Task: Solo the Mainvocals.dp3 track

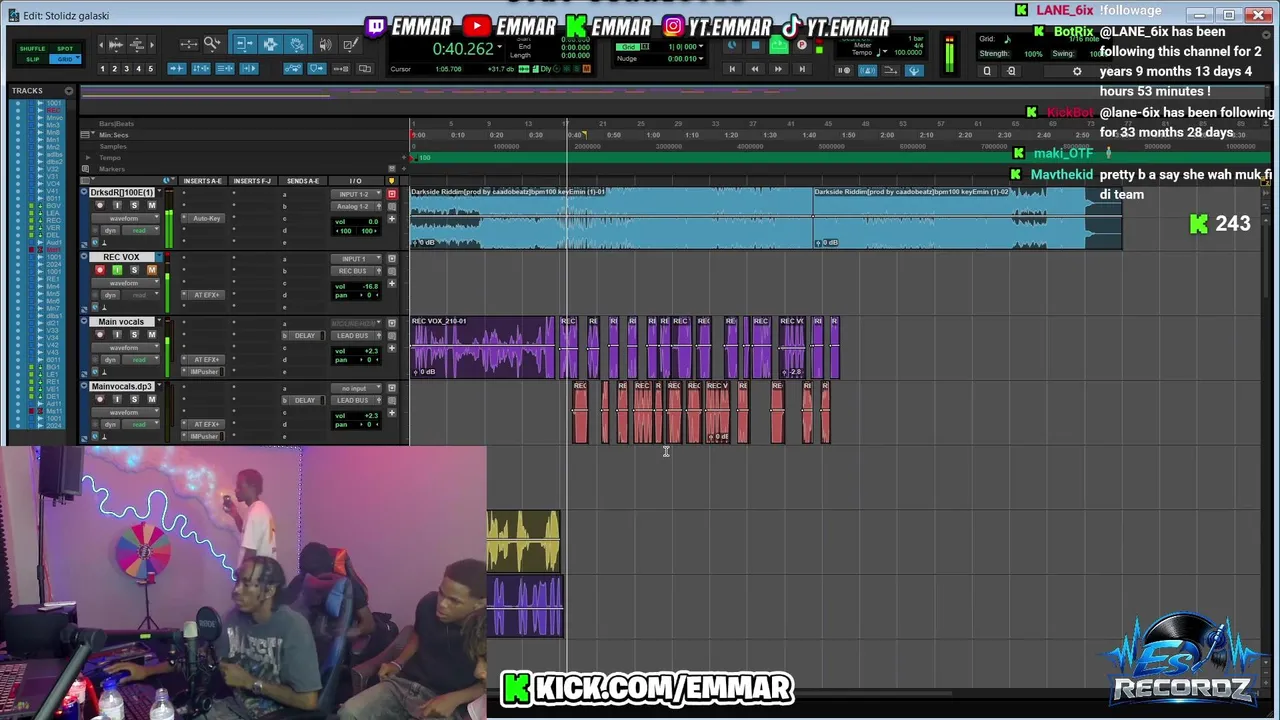Action: coord(134,399)
